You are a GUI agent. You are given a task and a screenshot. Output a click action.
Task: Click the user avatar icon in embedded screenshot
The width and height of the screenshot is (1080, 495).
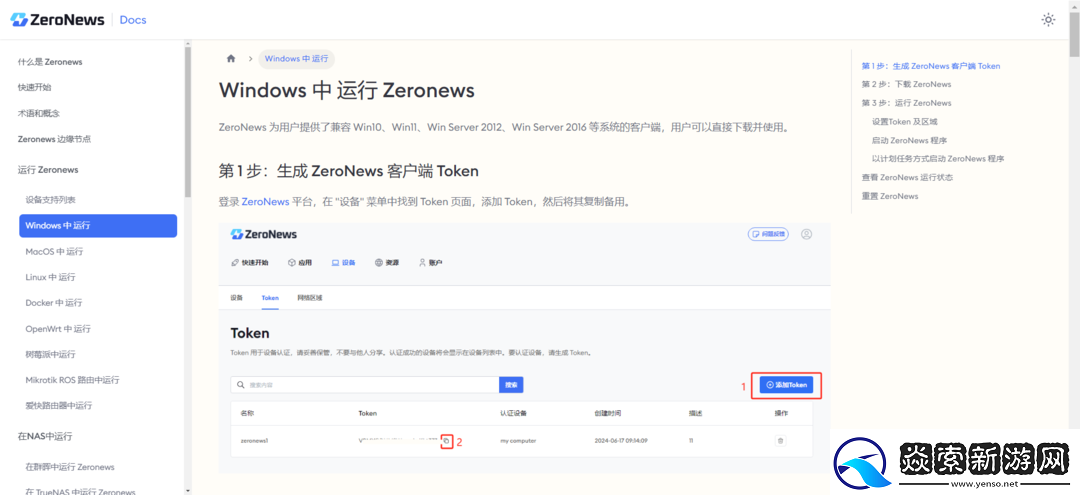(806, 234)
